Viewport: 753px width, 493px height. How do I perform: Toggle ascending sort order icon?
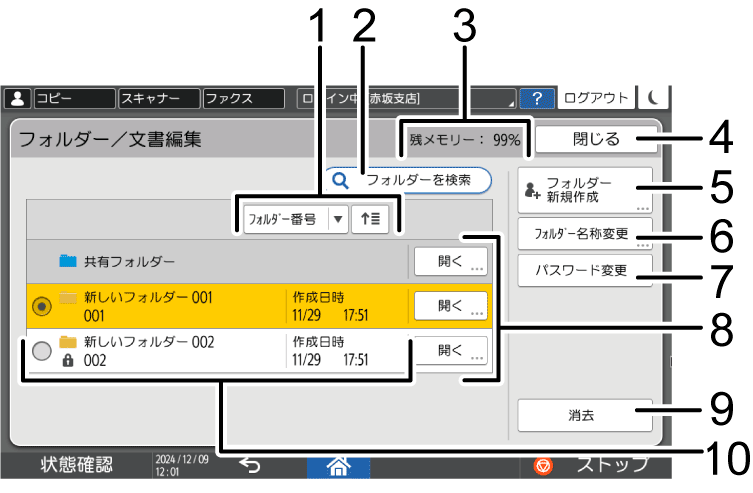[x=370, y=219]
